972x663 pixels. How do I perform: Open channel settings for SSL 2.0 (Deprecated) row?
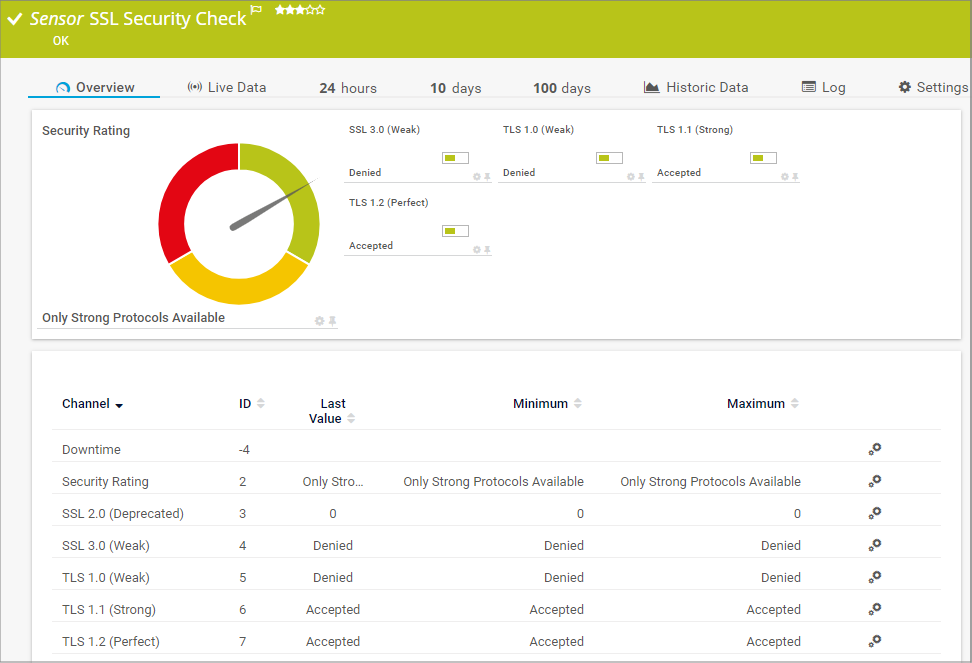point(874,513)
